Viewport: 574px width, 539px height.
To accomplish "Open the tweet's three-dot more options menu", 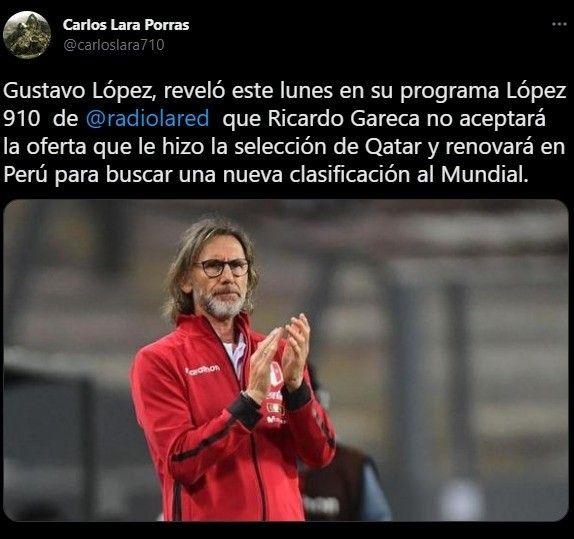I will pos(559,24).
